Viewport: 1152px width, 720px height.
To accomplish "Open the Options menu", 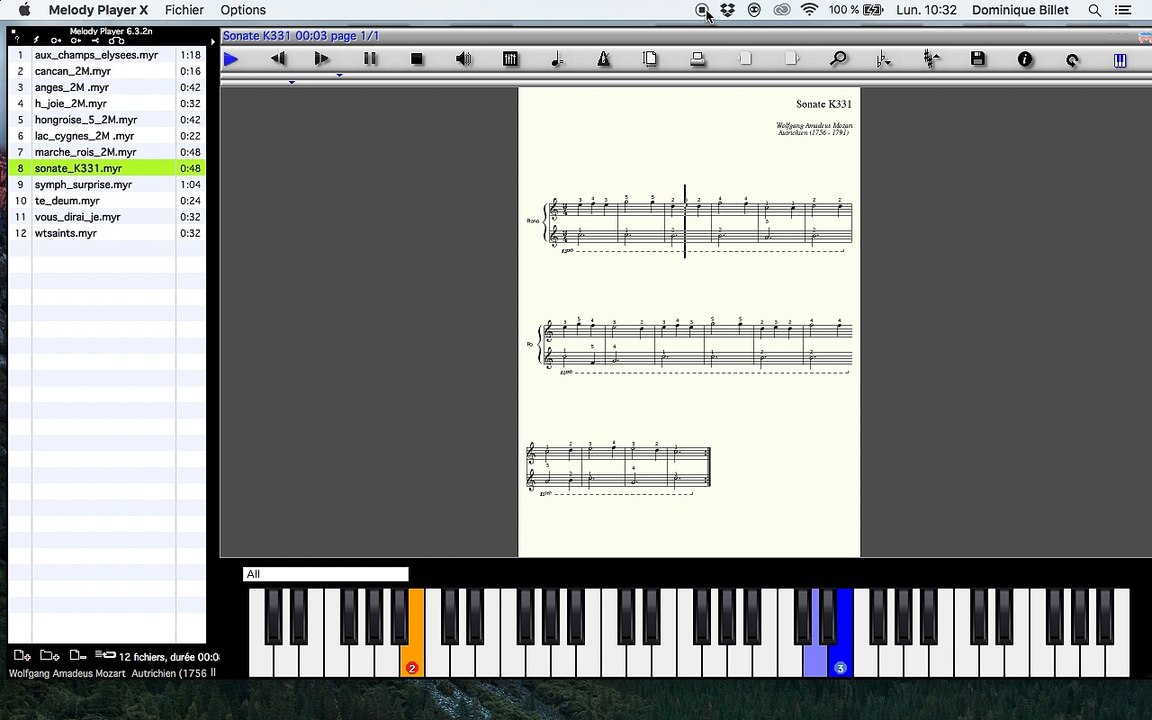I will pyautogui.click(x=243, y=10).
